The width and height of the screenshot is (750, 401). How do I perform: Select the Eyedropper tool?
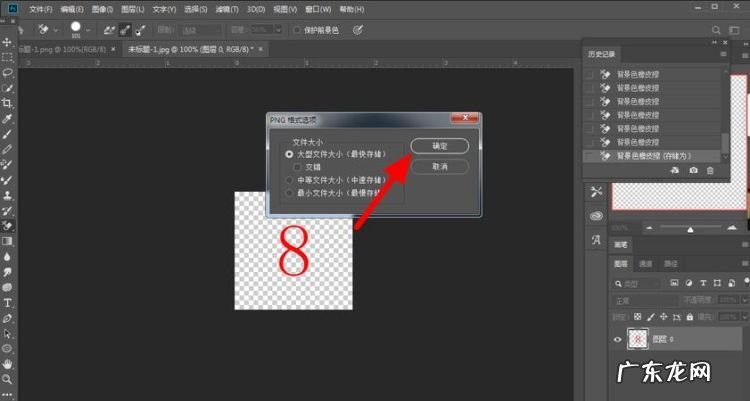8,118
